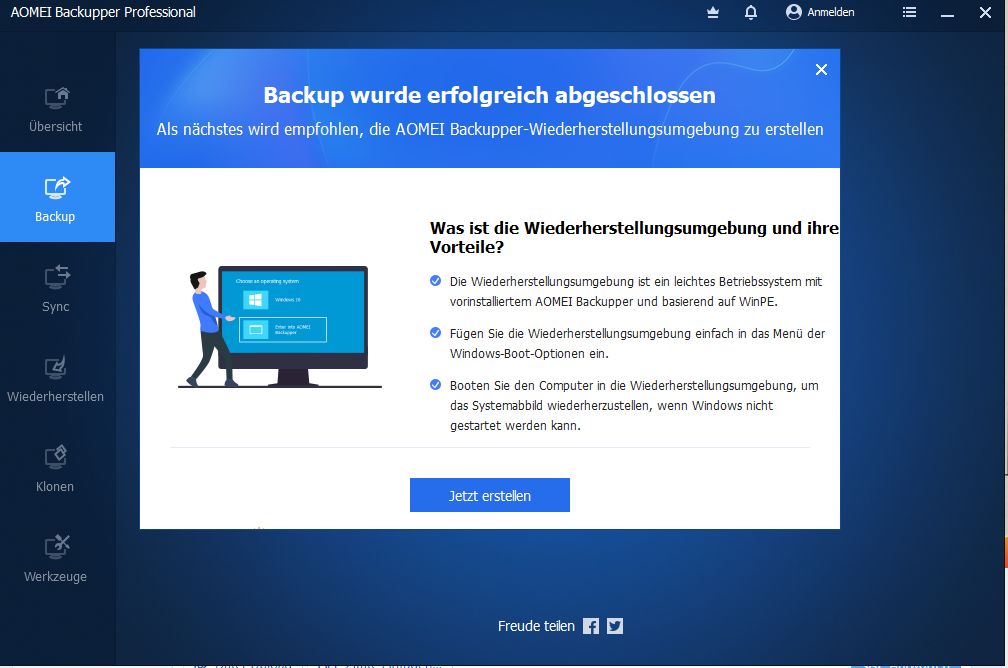Open the Werkzeuge section
The image size is (1008, 668).
[x=57, y=557]
